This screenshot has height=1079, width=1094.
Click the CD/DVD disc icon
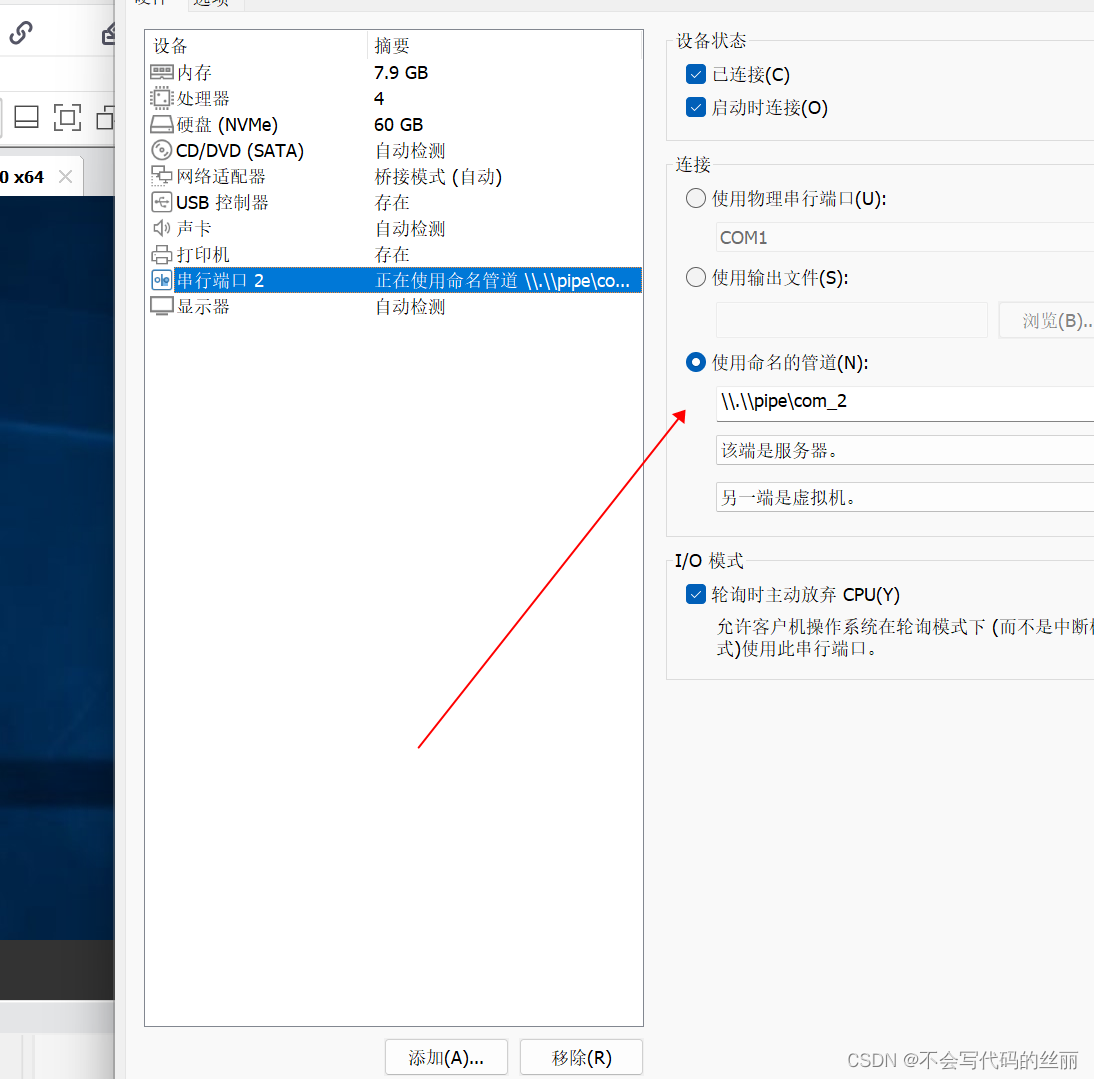click(x=161, y=150)
